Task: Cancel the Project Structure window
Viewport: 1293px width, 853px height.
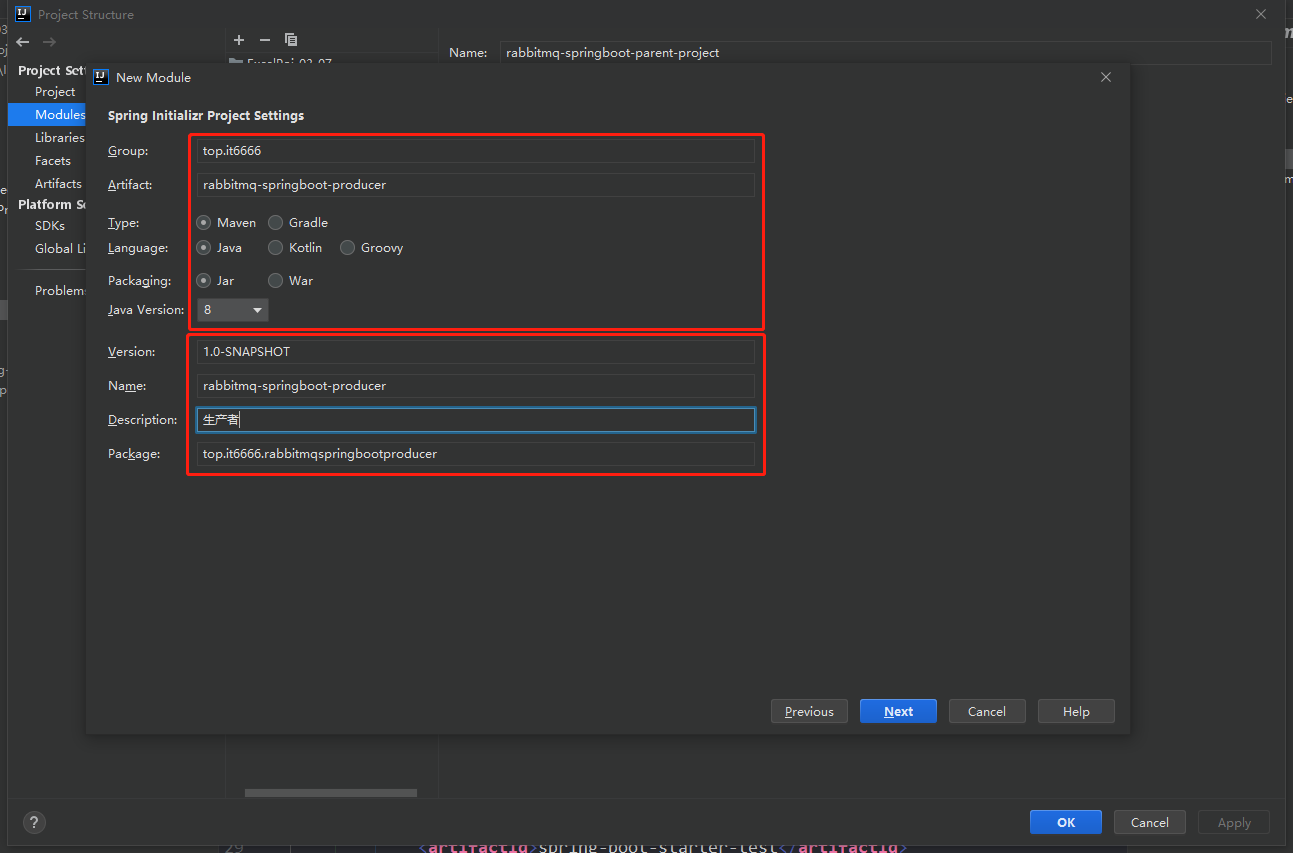Action: coord(1150,823)
